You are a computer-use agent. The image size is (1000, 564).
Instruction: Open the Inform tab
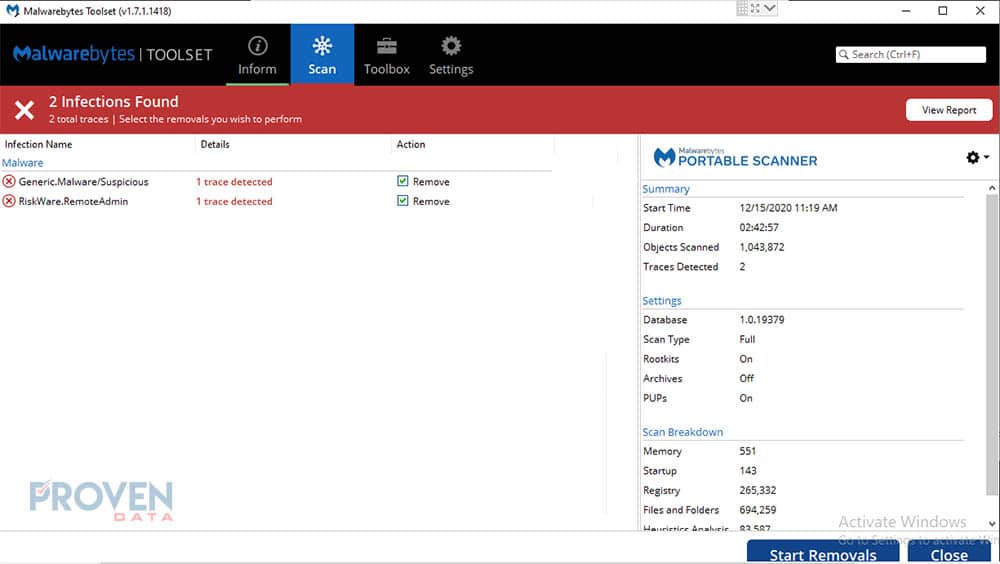coord(258,55)
